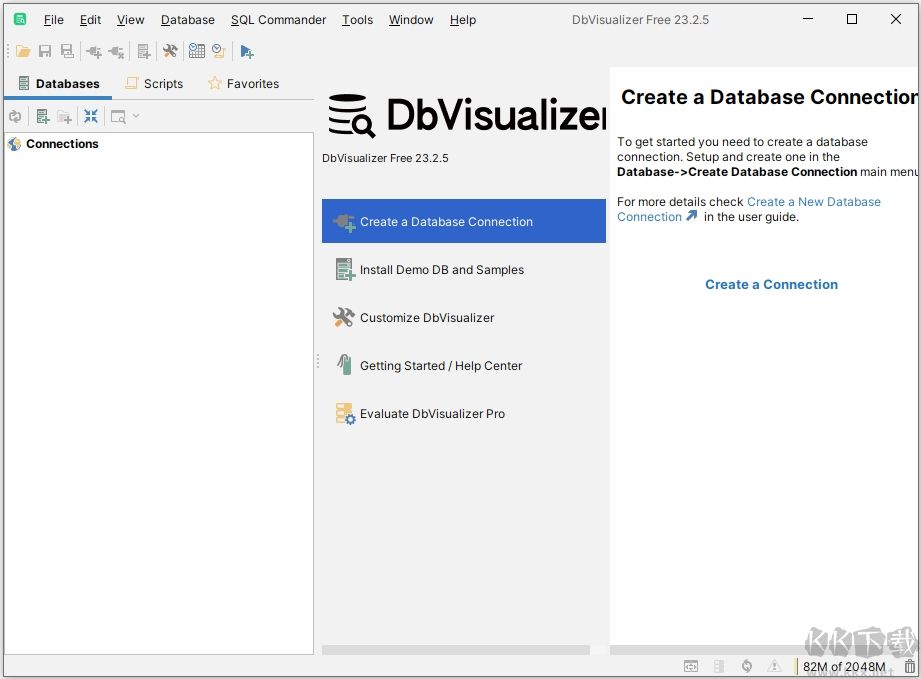
Task: Click the add connection icon in Databases panel
Action: coord(43,116)
